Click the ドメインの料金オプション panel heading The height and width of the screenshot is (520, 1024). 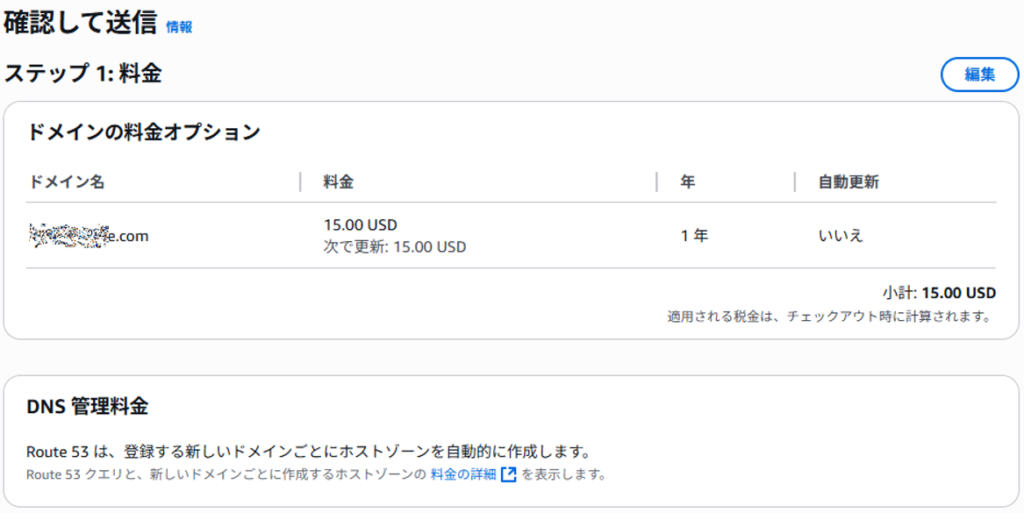click(x=144, y=131)
